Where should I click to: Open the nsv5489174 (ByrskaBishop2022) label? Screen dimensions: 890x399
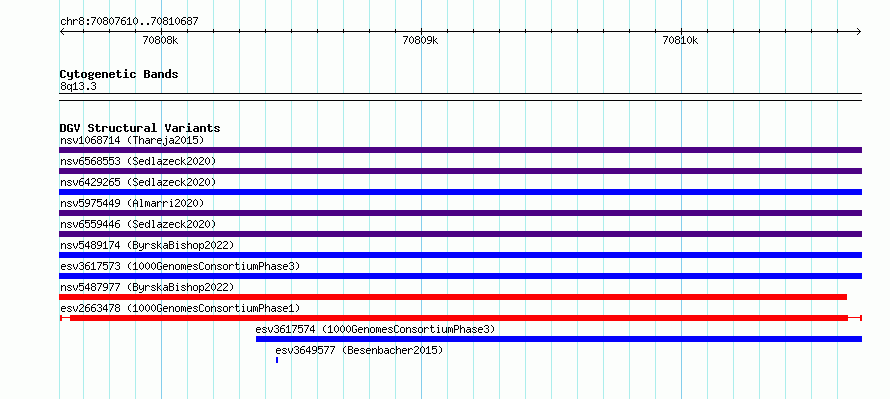(x=147, y=245)
